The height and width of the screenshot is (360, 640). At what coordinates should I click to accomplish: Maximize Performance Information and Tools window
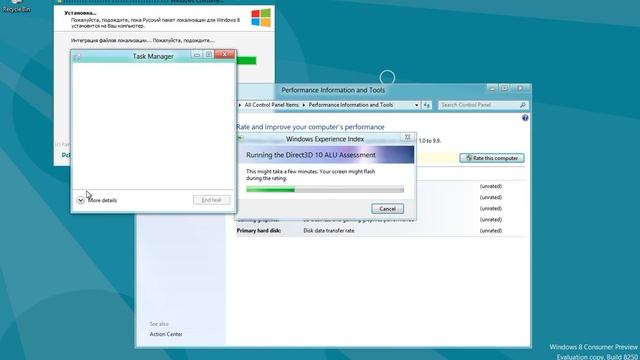(504, 88)
